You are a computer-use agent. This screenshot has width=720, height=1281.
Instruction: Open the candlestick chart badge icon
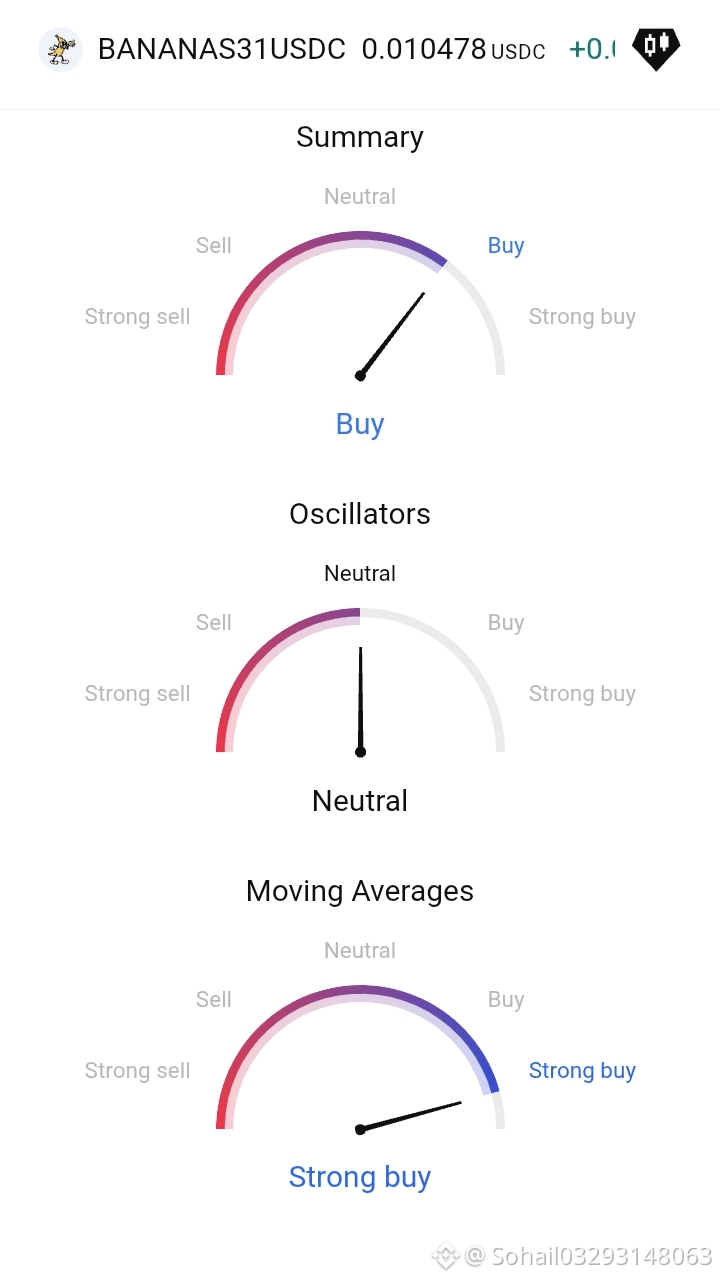coord(656,49)
